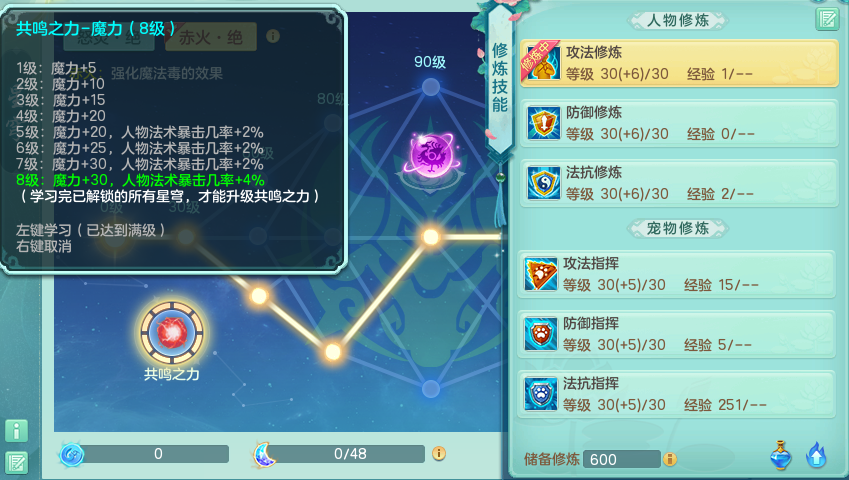Click the 防御修炼 shield icon

click(x=543, y=123)
